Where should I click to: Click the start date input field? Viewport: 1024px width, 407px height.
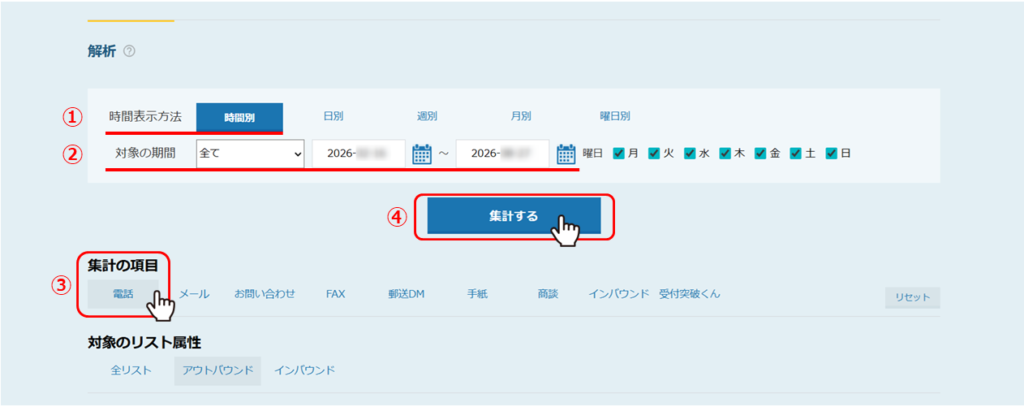coord(358,154)
